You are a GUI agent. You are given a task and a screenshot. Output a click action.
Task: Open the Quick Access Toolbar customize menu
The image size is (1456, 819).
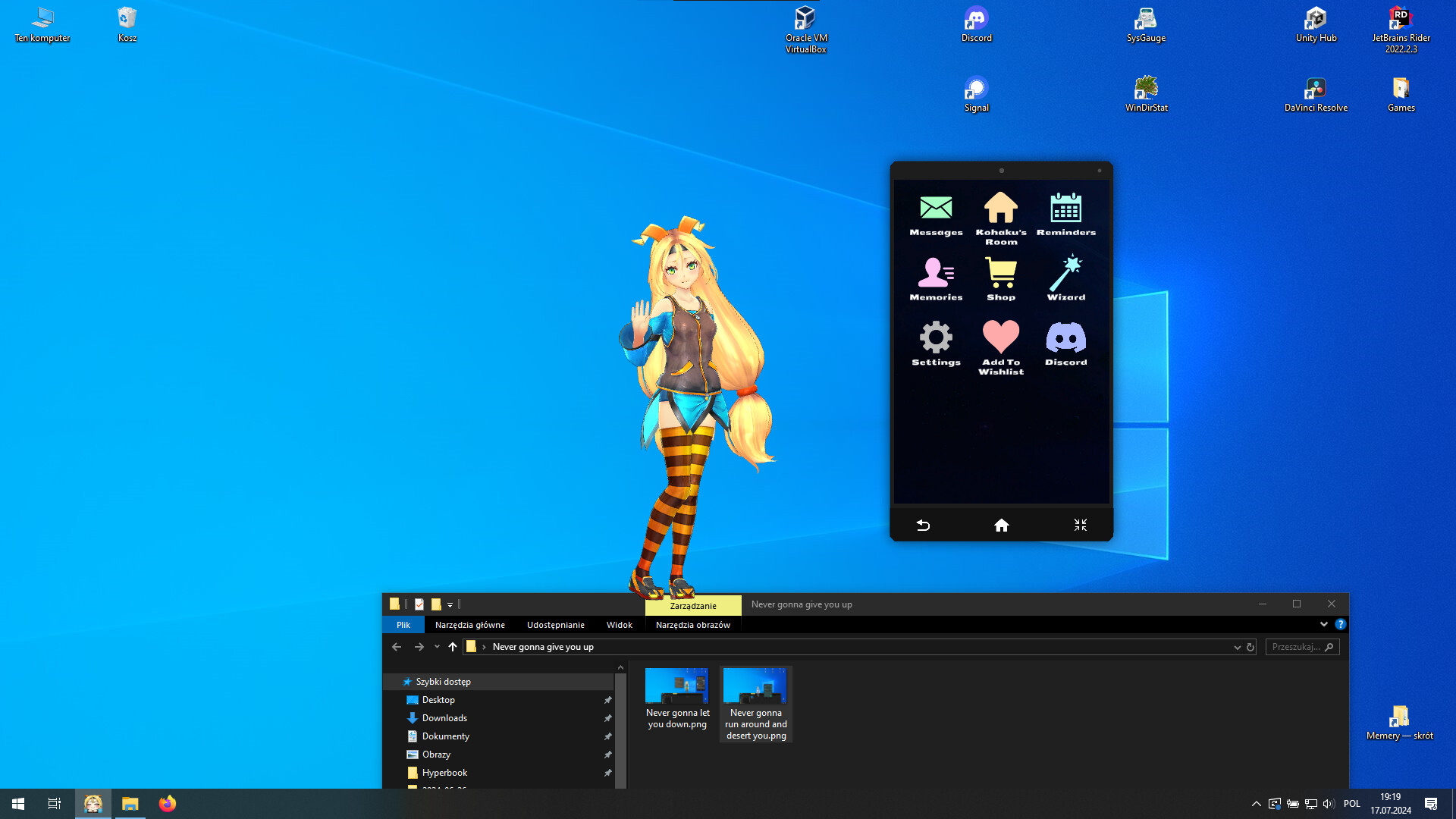pyautogui.click(x=450, y=604)
